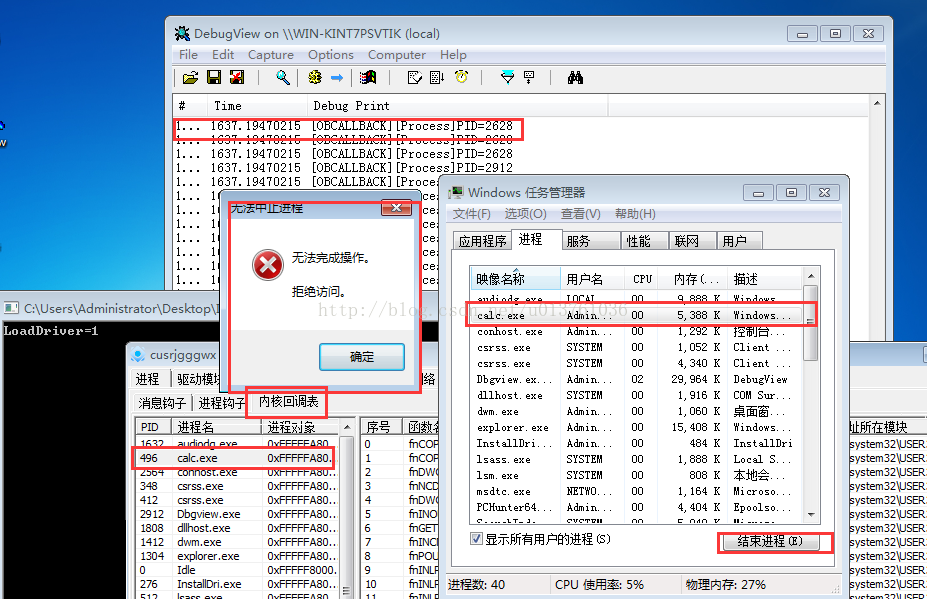
Task: Select the PID=2912 log line in DebugView
Action: (345, 168)
